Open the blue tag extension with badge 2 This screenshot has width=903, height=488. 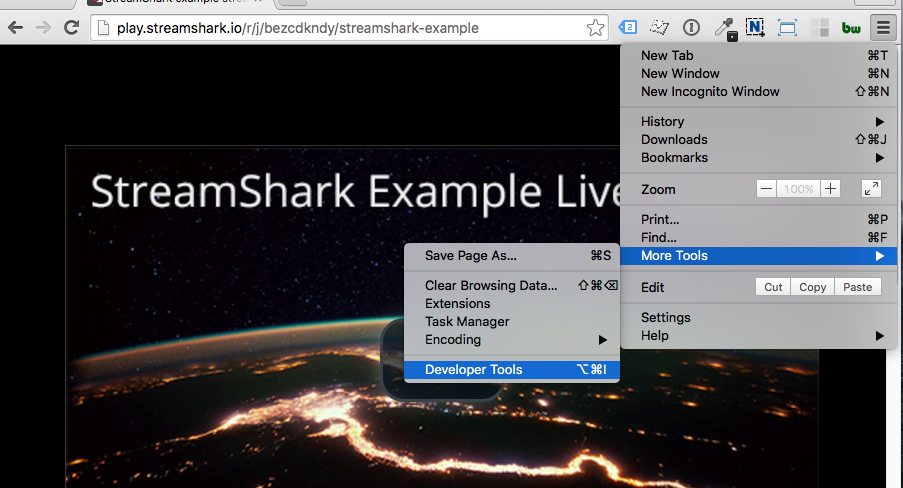pyautogui.click(x=627, y=27)
